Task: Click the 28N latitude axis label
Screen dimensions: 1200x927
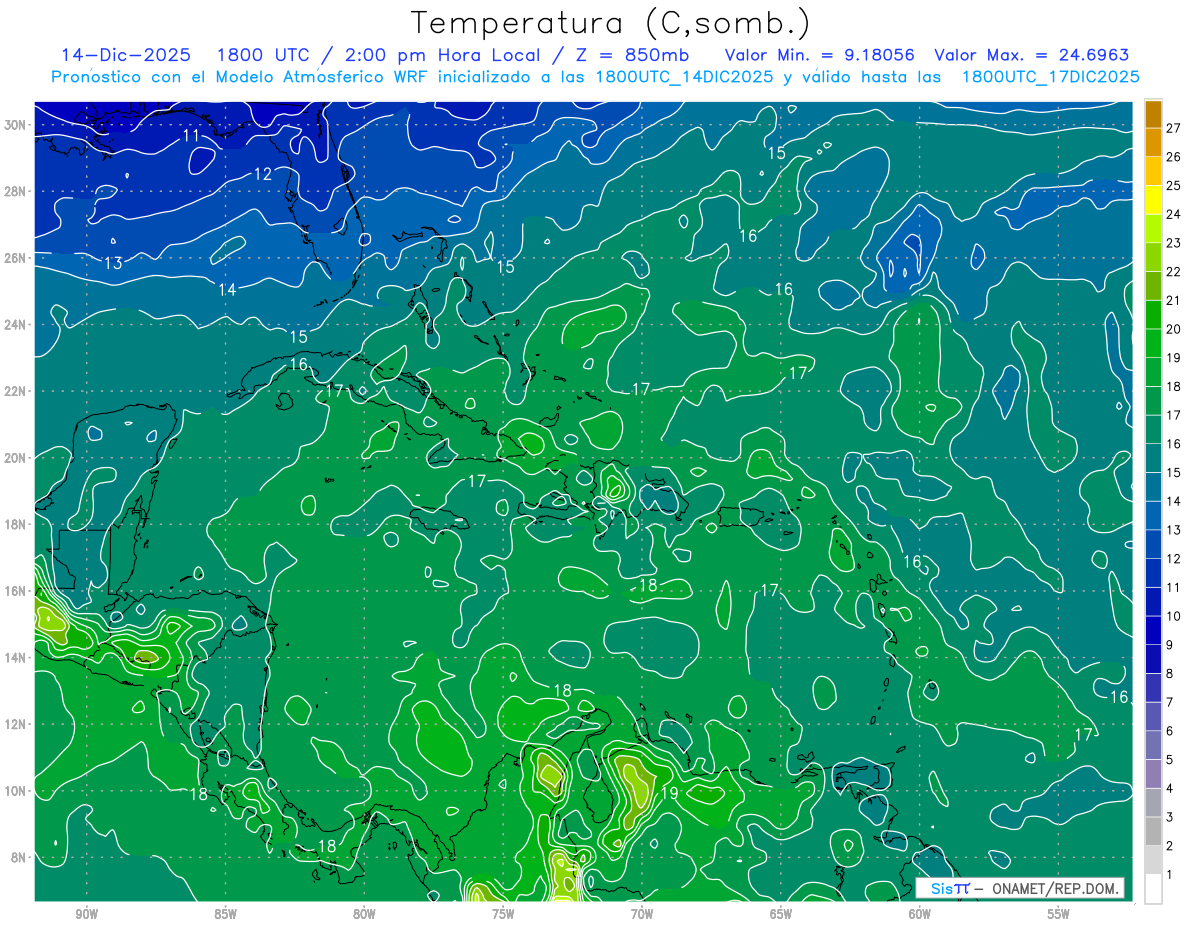Action: (x=17, y=191)
